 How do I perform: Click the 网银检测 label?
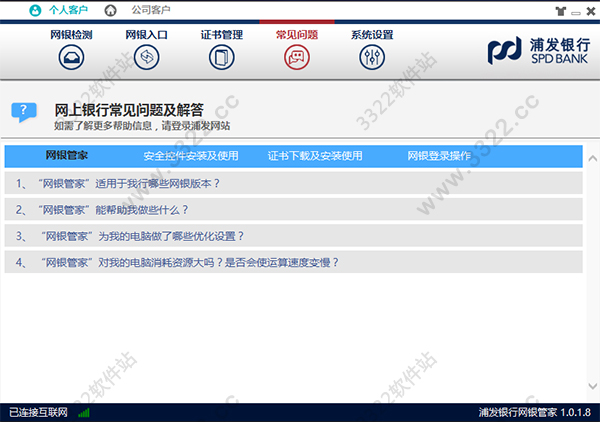tap(71, 35)
